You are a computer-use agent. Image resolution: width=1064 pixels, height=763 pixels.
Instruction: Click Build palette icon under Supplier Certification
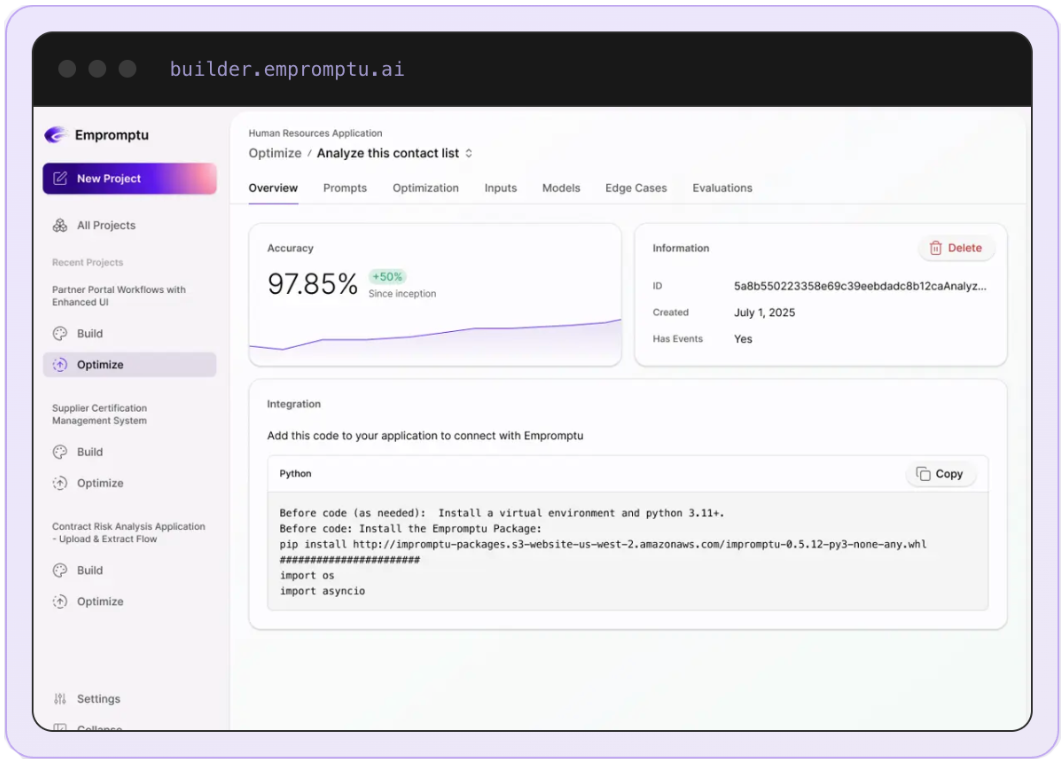[x=60, y=452]
